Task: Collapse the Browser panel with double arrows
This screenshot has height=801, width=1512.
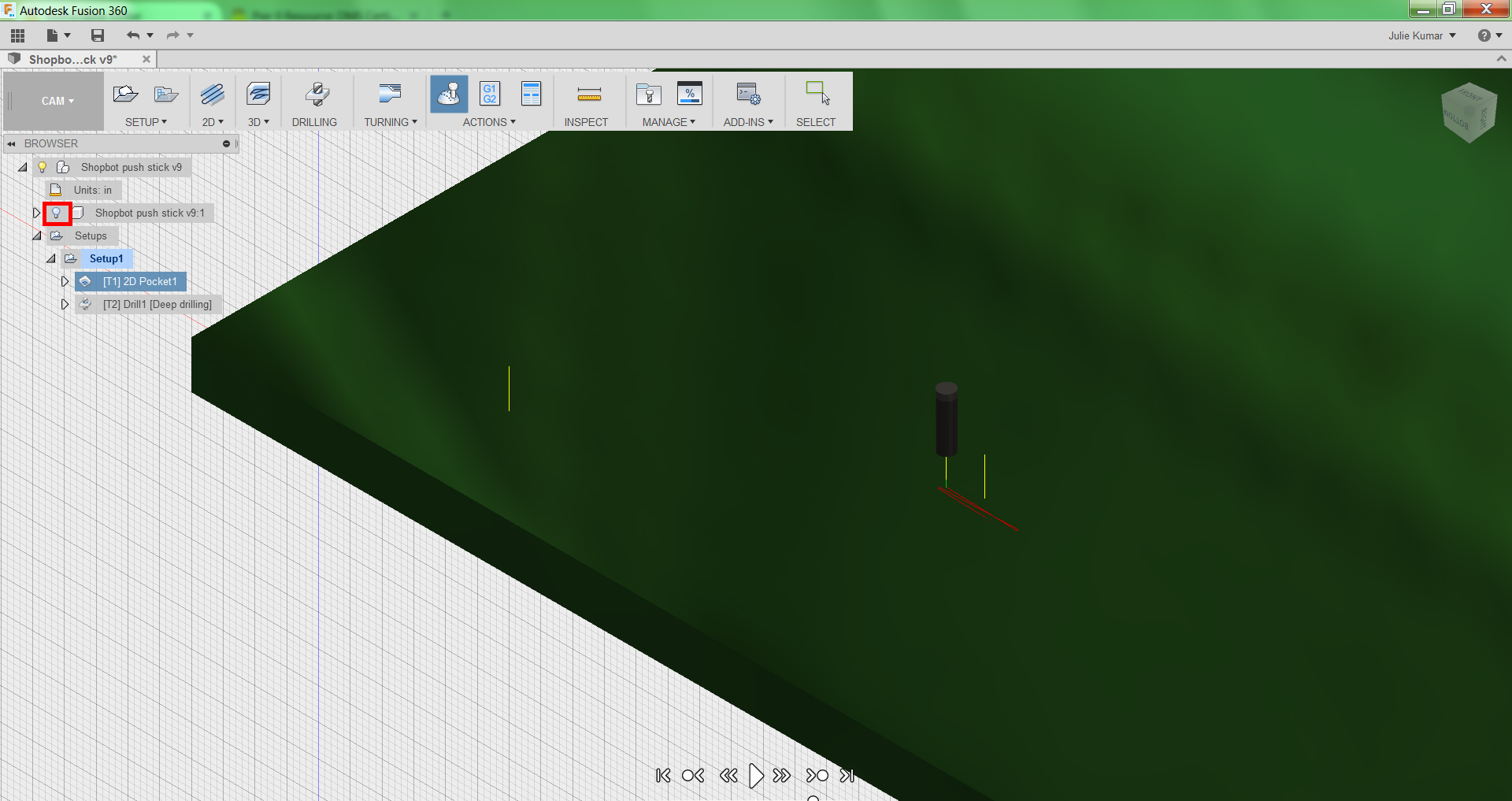Action: [12, 144]
